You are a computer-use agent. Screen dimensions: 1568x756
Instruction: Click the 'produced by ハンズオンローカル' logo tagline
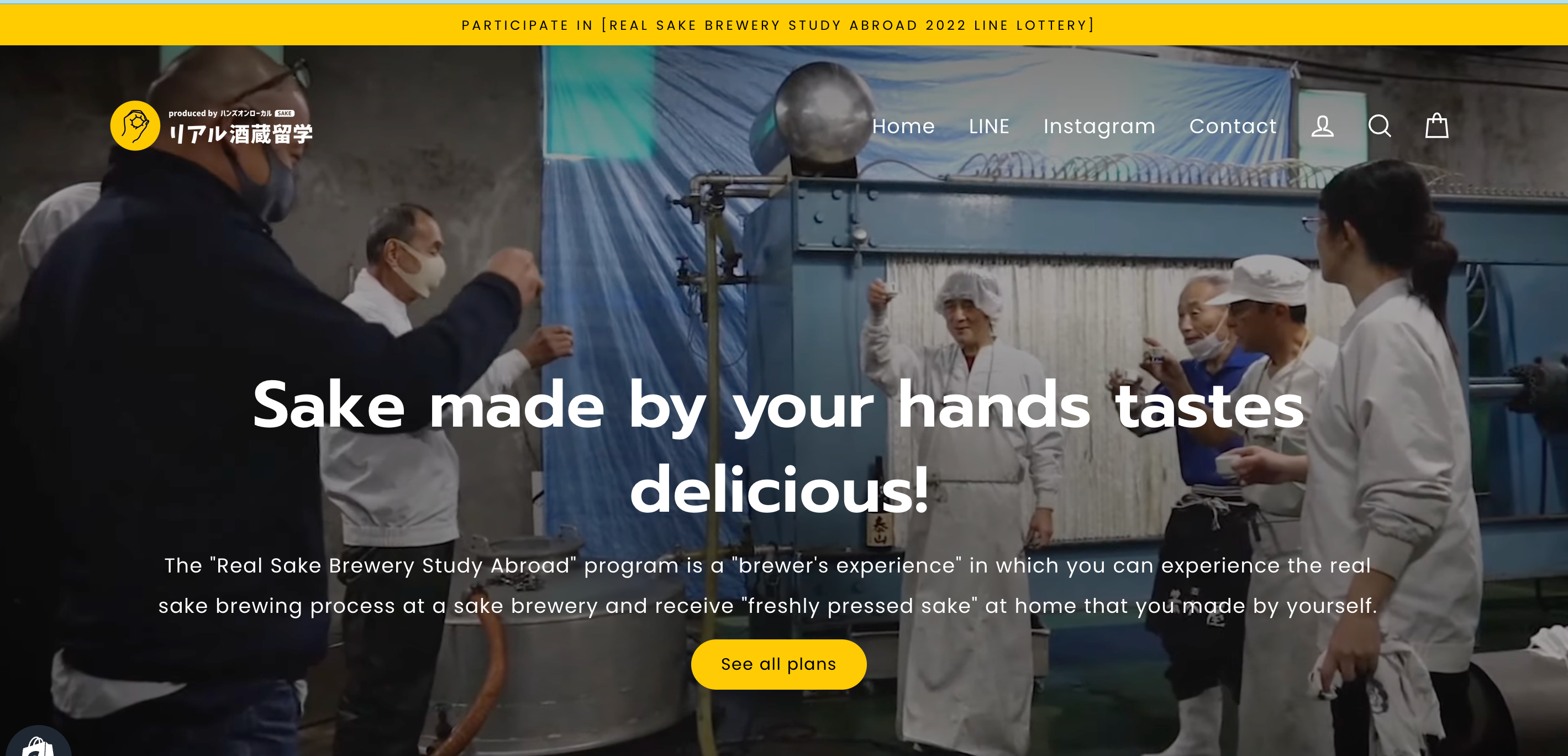pos(220,113)
